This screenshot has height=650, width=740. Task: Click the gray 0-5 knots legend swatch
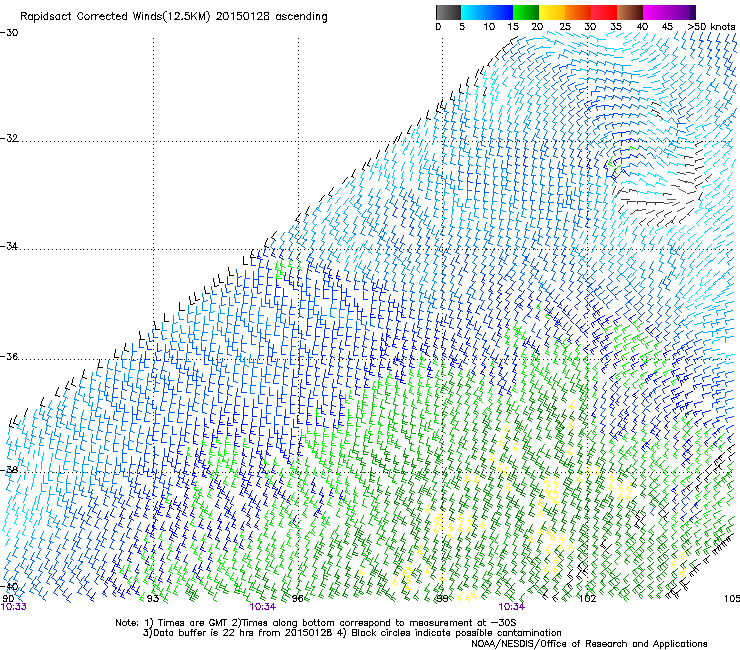click(x=449, y=12)
